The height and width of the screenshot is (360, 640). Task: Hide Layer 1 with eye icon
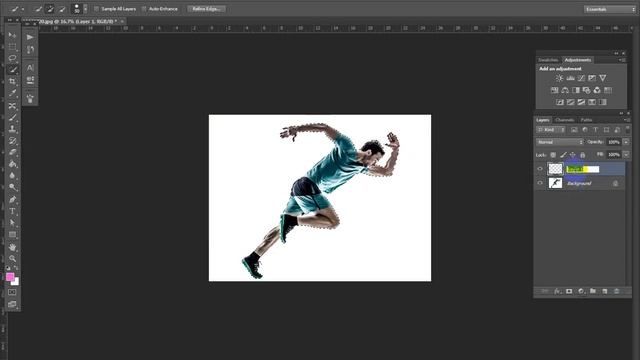tap(540, 169)
